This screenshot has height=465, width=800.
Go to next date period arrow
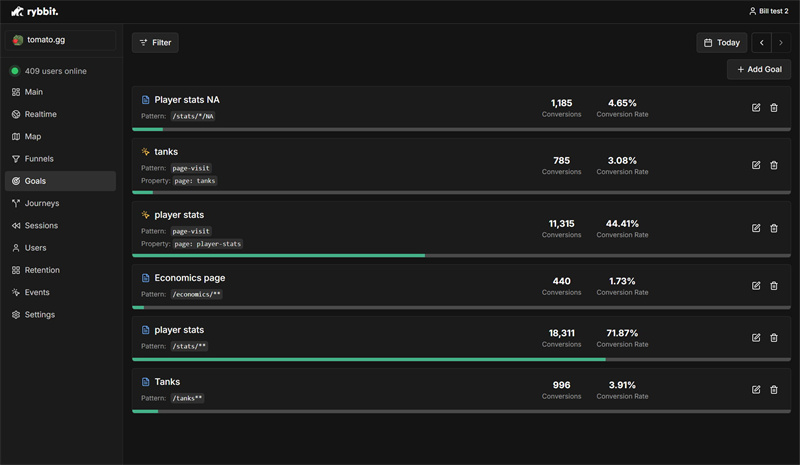(x=781, y=43)
